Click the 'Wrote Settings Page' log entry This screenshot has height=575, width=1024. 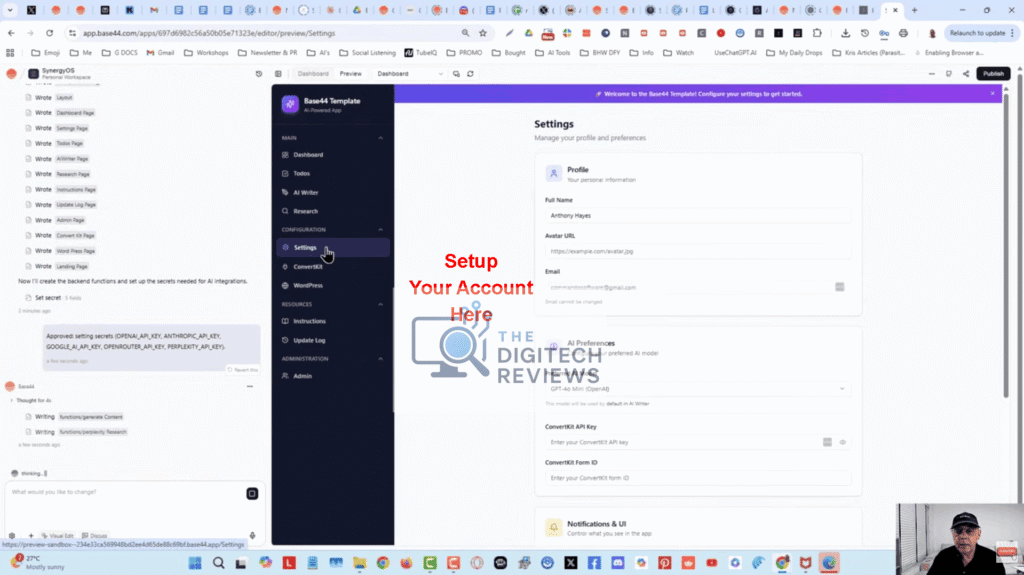click(x=57, y=129)
